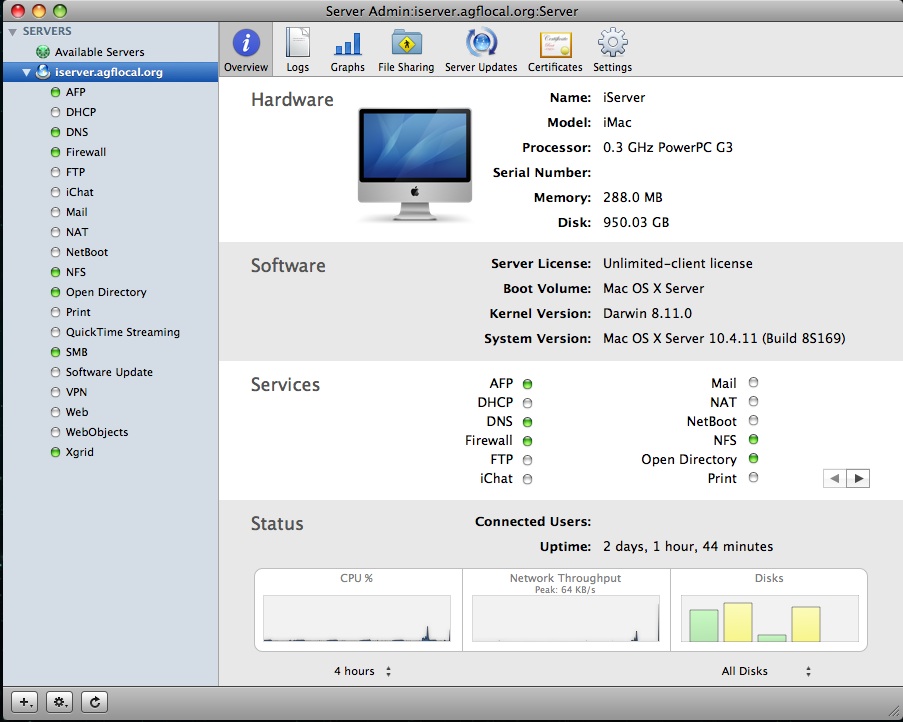Click the iserver.agflocal.org server icon

tap(43, 72)
